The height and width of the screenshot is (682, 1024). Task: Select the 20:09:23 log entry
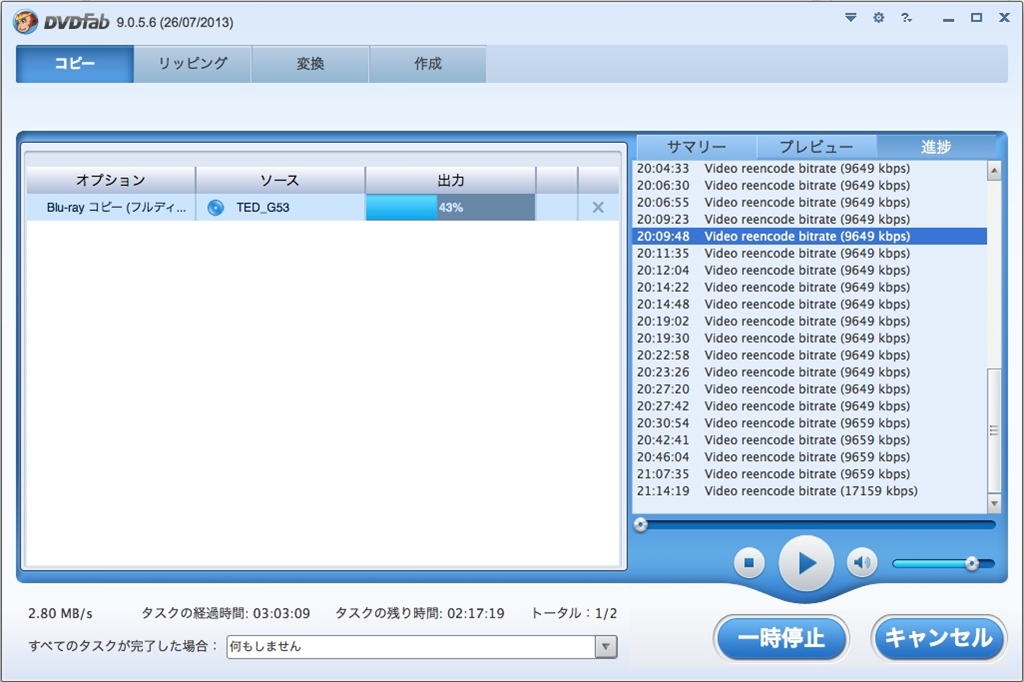pyautogui.click(x=810, y=219)
